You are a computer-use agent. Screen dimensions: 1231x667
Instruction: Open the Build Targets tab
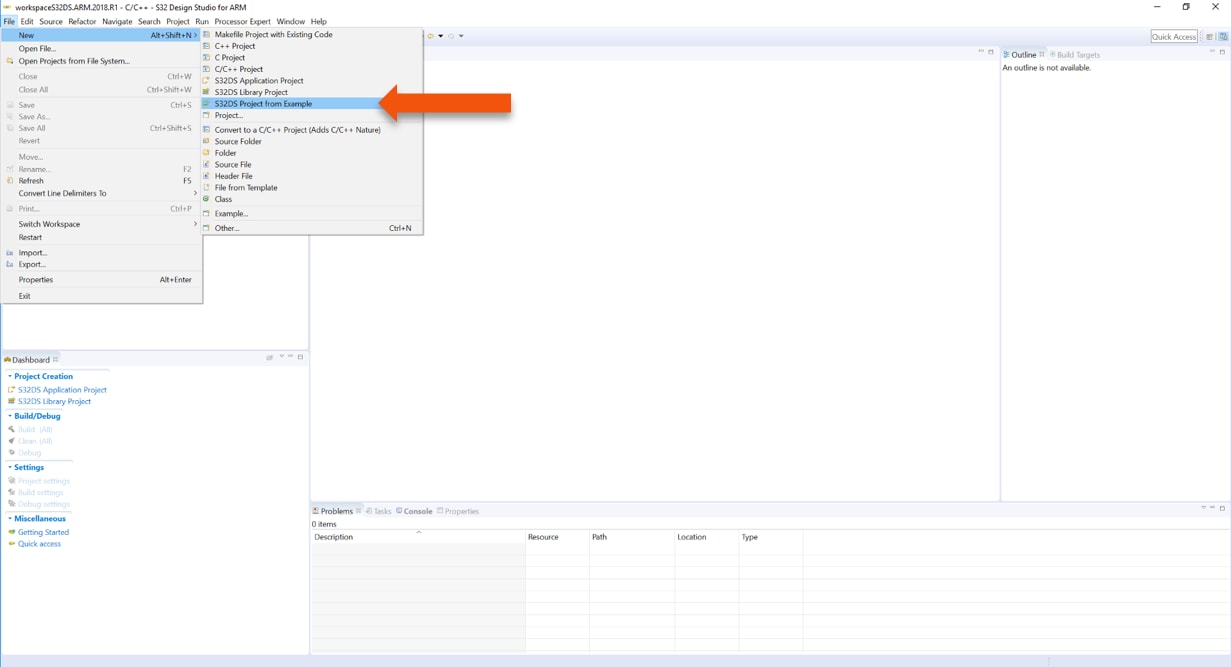click(x=1078, y=55)
